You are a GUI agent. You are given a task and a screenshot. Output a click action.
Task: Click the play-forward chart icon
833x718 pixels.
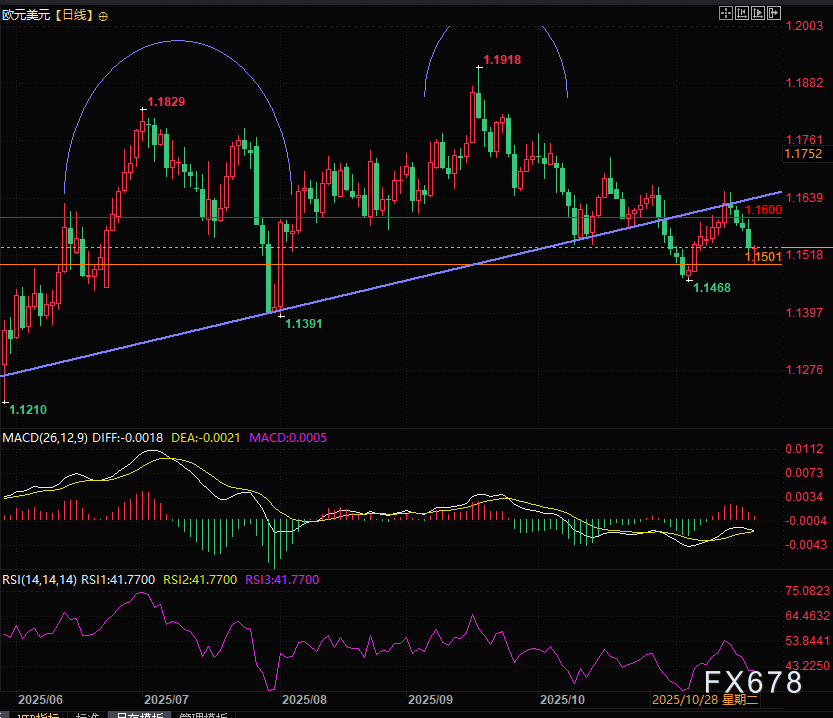(757, 12)
